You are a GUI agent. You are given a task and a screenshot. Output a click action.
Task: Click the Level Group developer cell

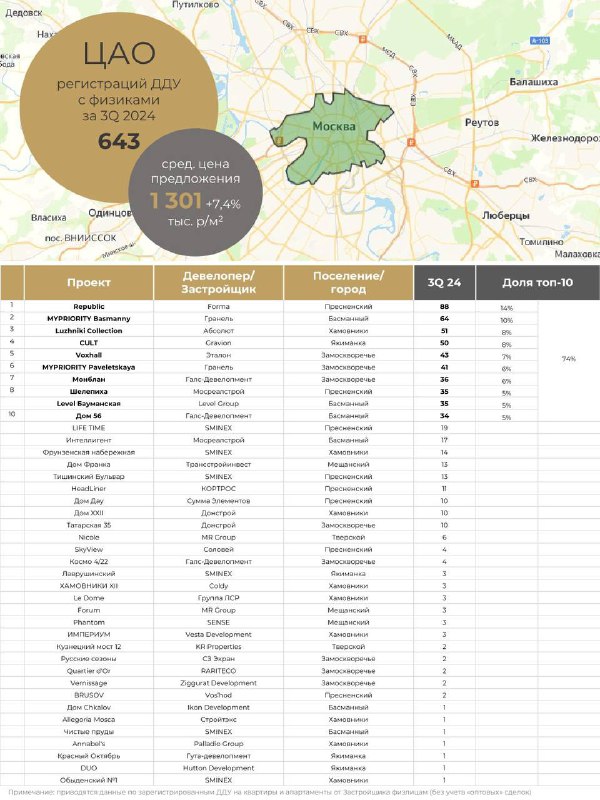pyautogui.click(x=218, y=404)
